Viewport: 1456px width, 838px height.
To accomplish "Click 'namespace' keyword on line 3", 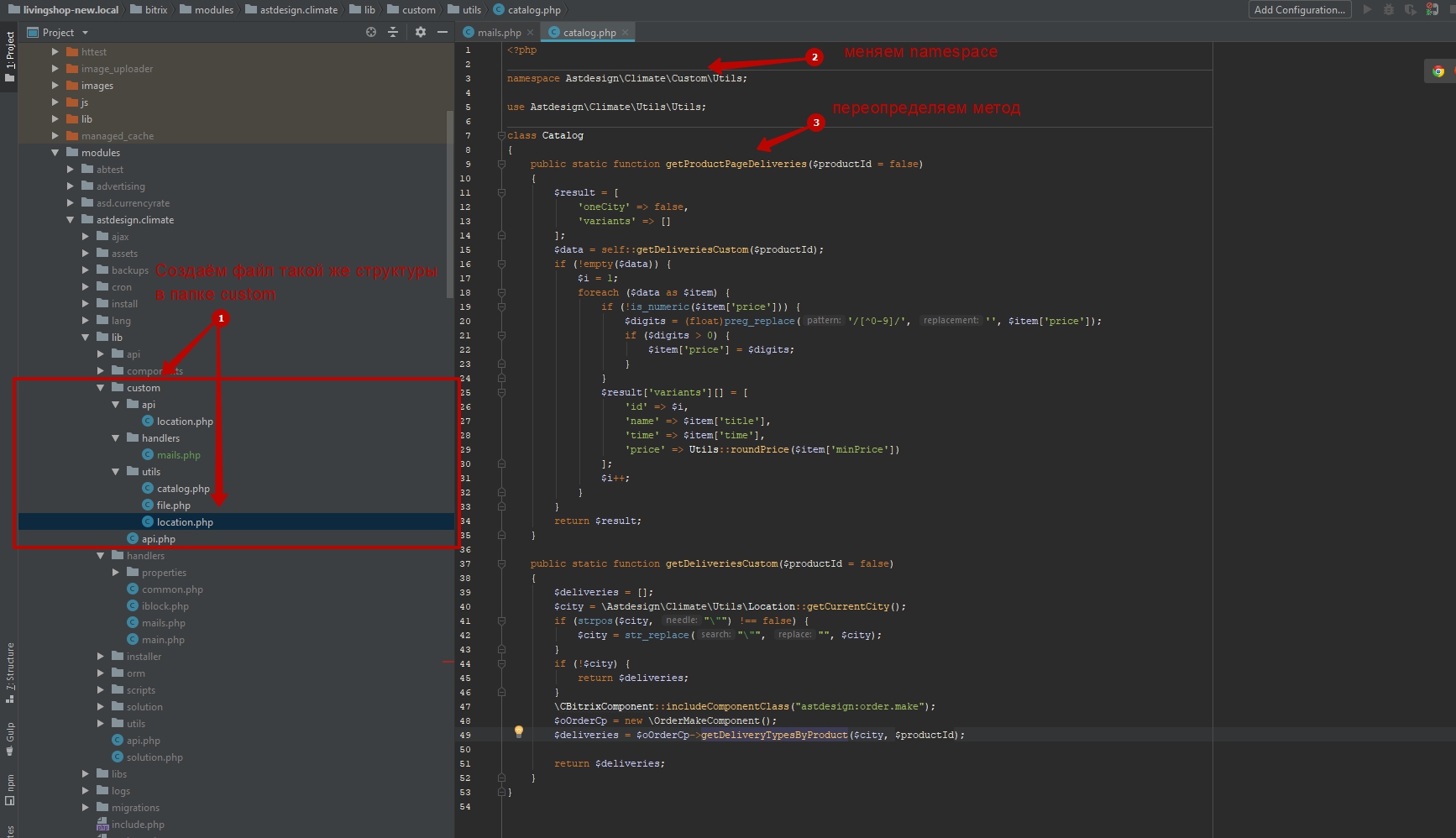I will pyautogui.click(x=533, y=78).
